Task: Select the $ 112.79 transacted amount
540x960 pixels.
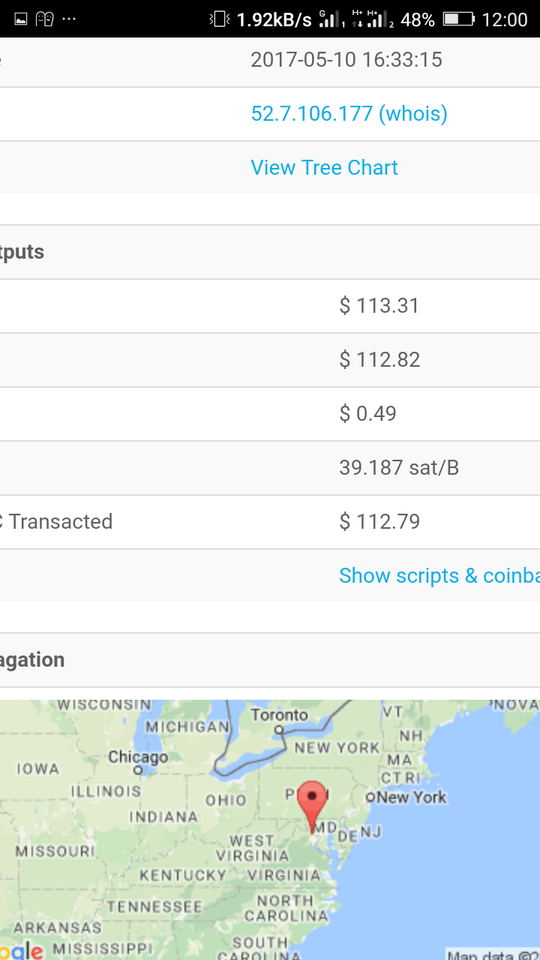Action: coord(379,522)
